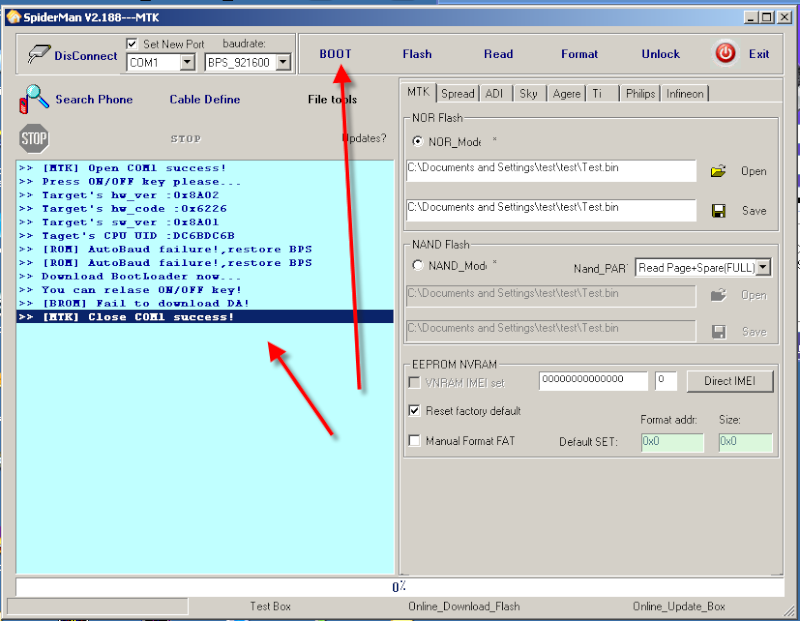800x621 pixels.
Task: Expand the Read Page+Spare(FULL) dropdown
Action: pos(763,267)
